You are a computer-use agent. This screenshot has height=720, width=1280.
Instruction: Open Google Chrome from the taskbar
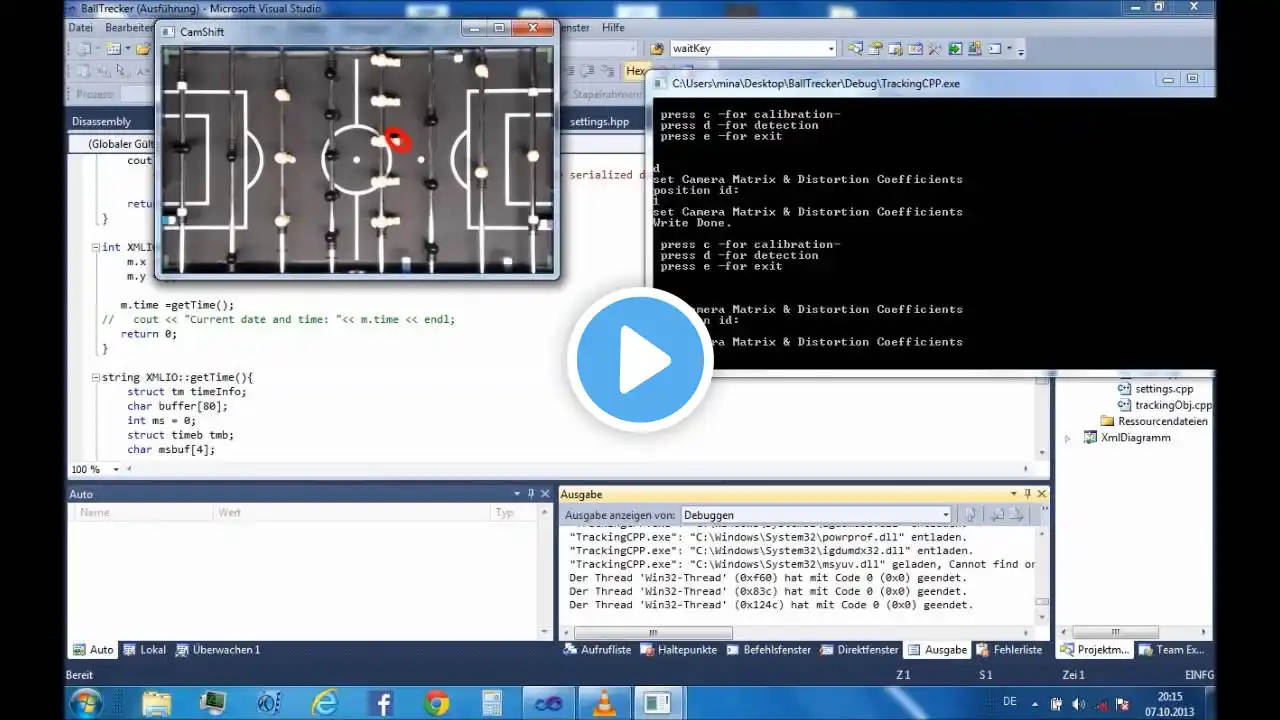pos(436,703)
